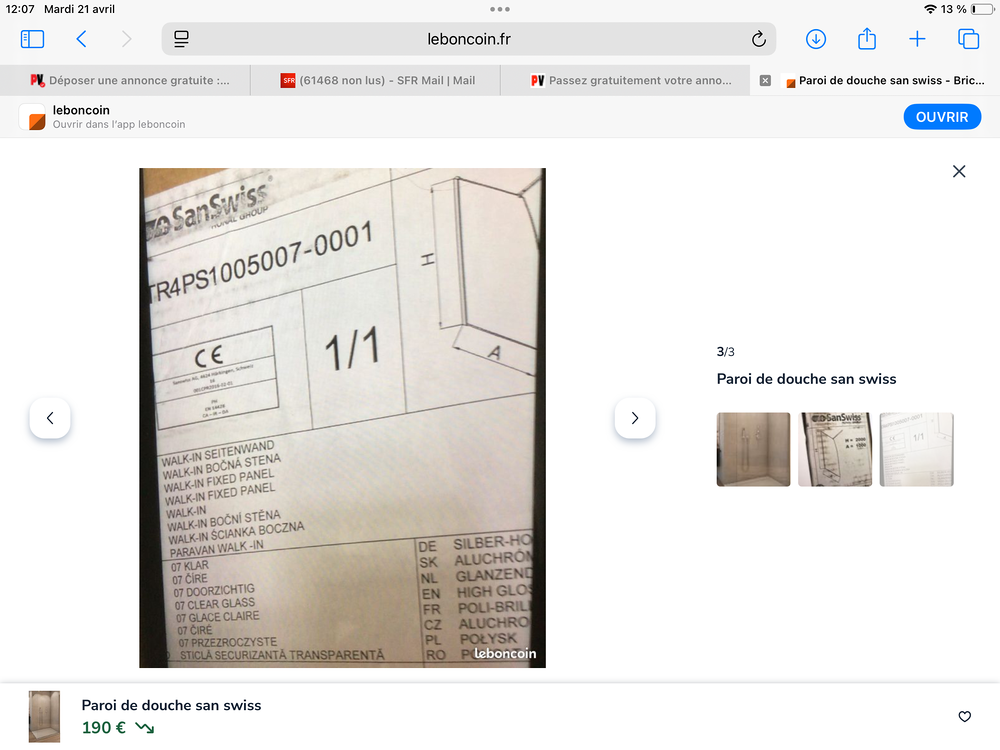
Task: Show the next photo with right arrow
Action: (635, 418)
